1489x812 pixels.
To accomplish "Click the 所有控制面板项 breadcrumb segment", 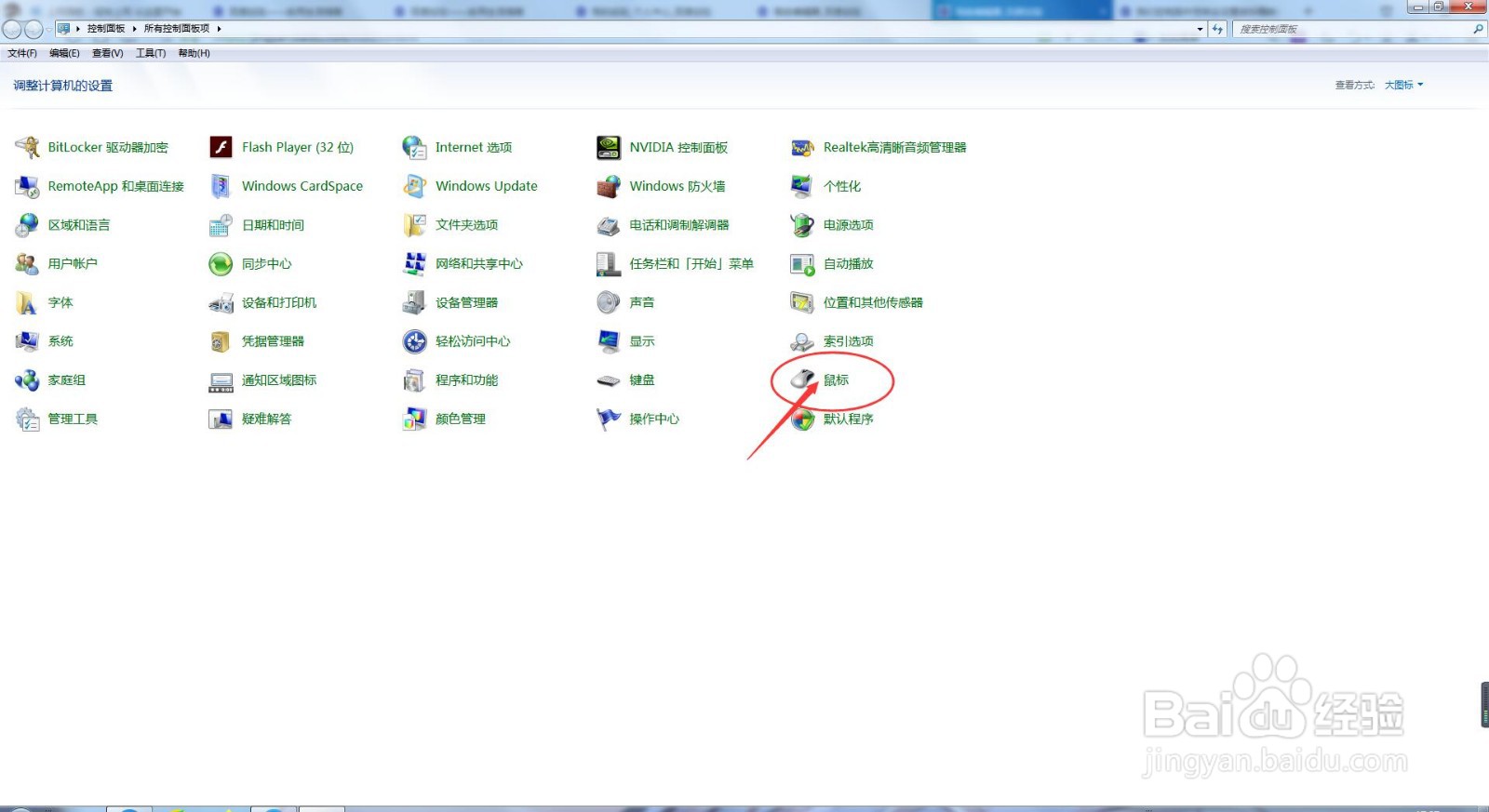I will pyautogui.click(x=177, y=29).
